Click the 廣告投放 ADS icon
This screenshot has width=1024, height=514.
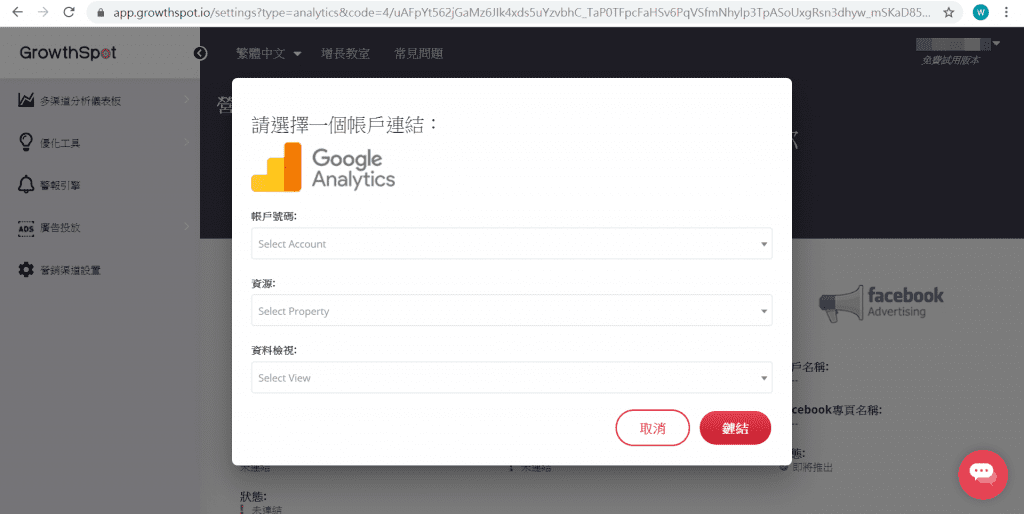26,228
